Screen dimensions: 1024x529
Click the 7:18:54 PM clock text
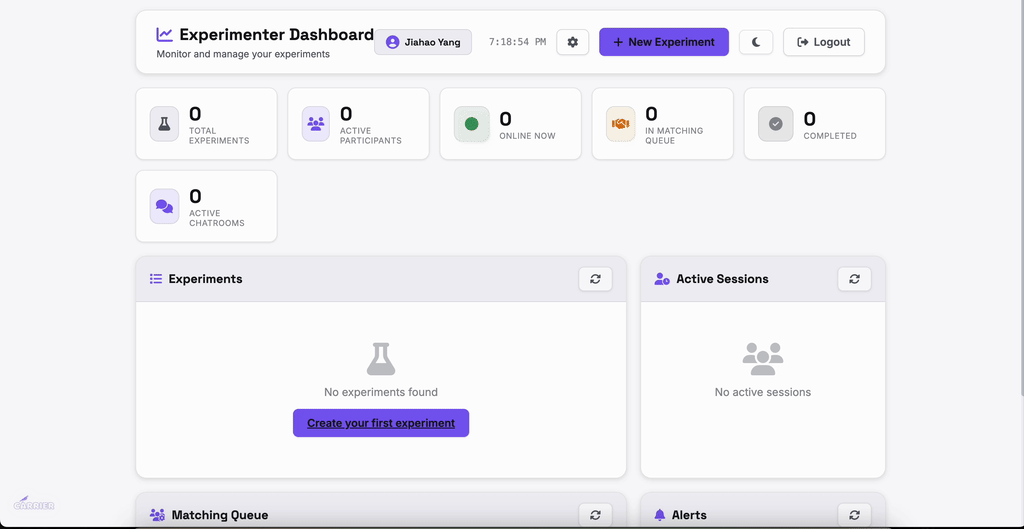[517, 42]
